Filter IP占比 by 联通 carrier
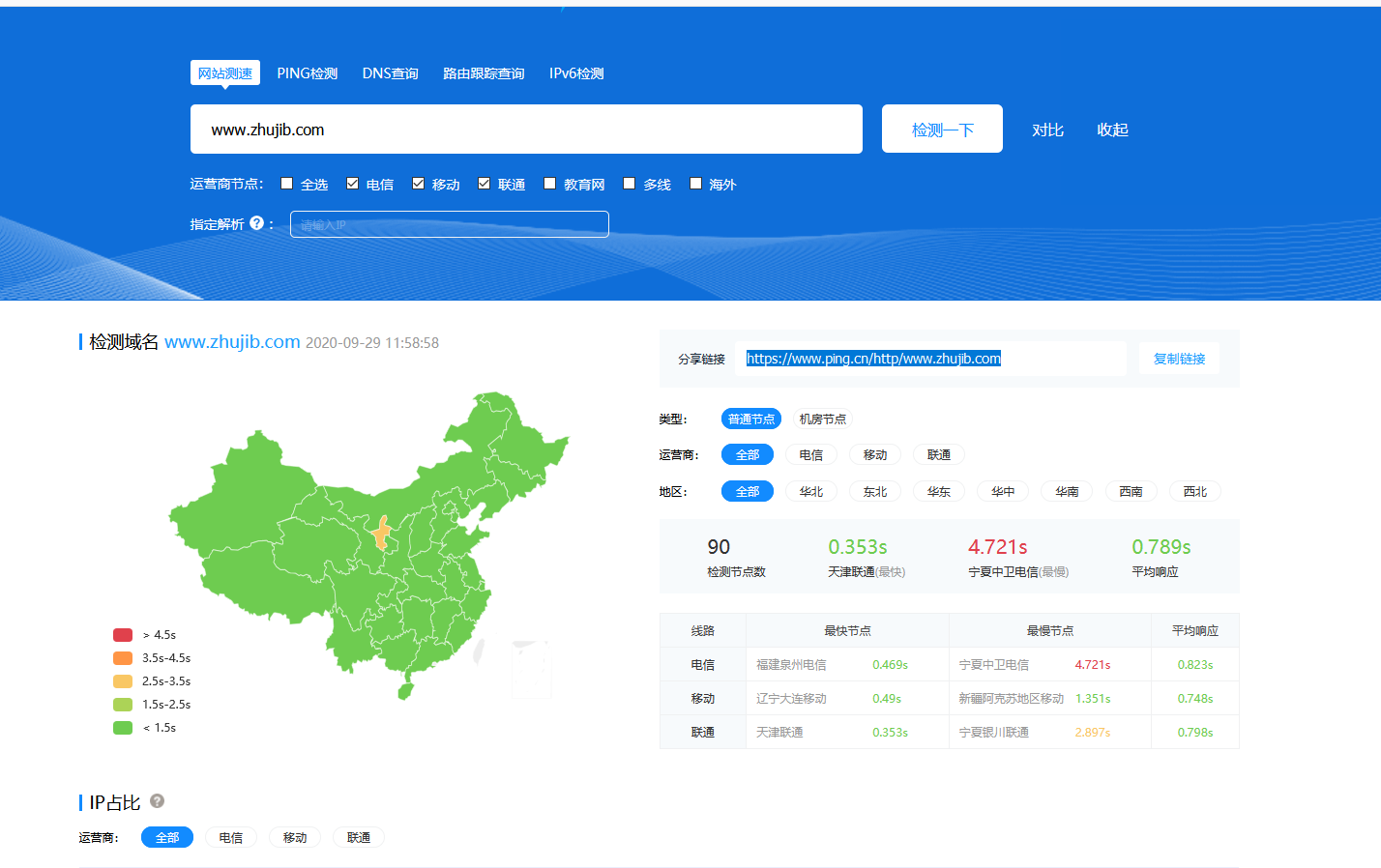1381x868 pixels. click(359, 837)
